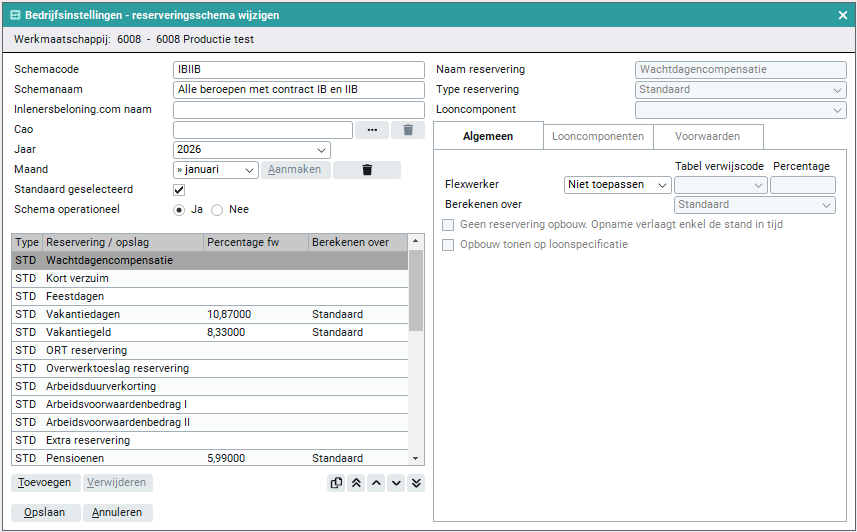Viewport: 857px width, 532px height.
Task: Select Nee for Schema operationeel
Action: coord(217,210)
